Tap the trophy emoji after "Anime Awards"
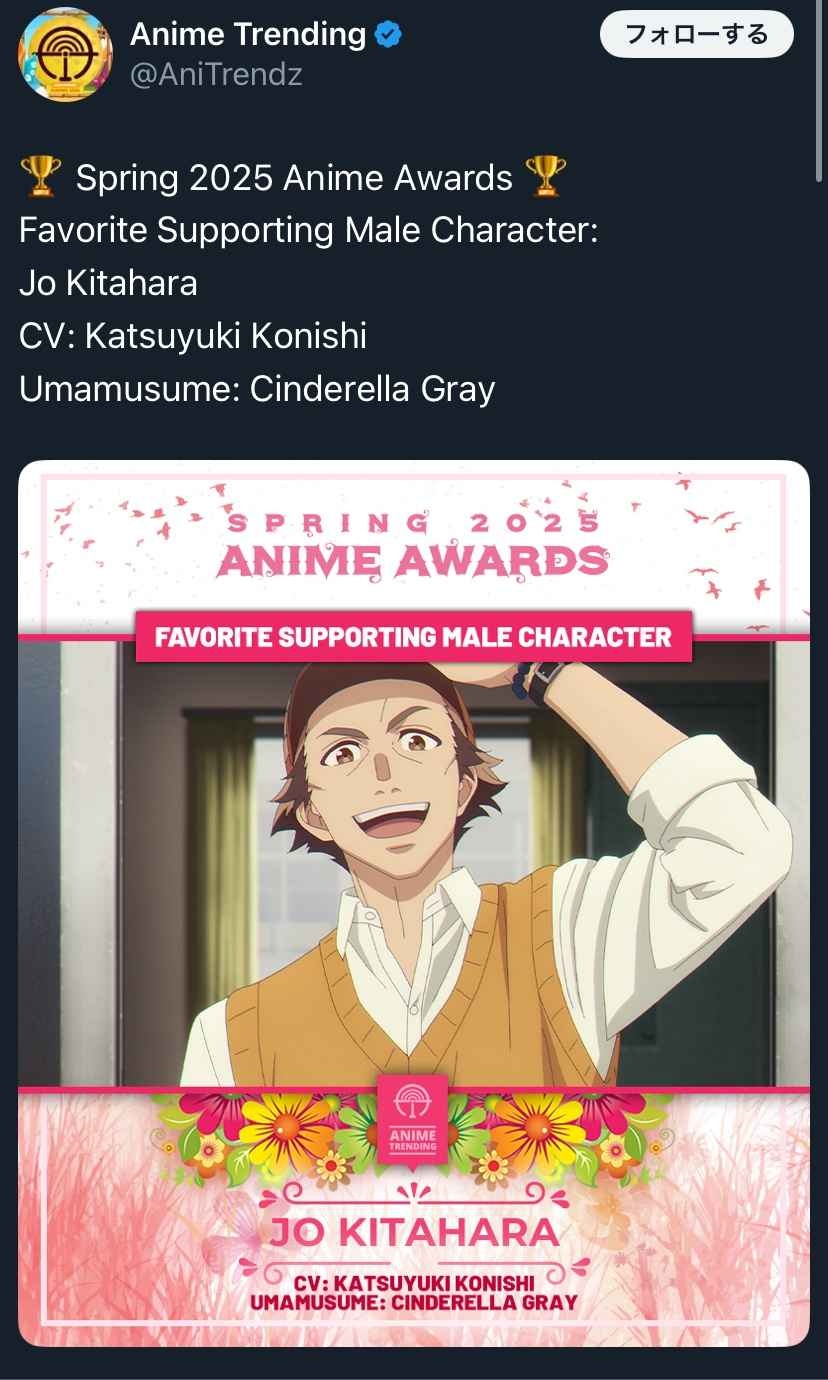This screenshot has height=1380, width=828. pyautogui.click(x=545, y=179)
